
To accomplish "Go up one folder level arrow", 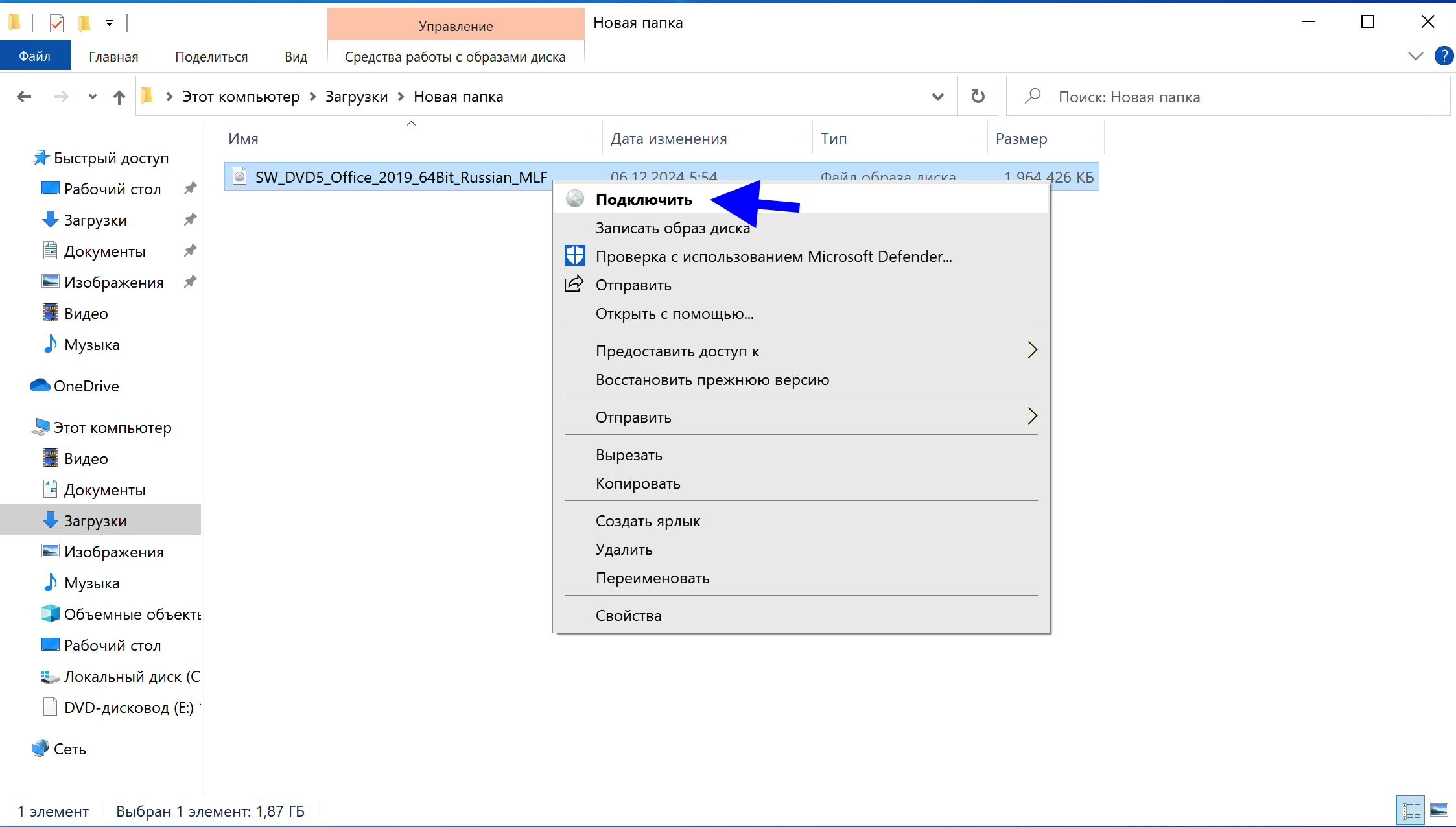I will (119, 97).
